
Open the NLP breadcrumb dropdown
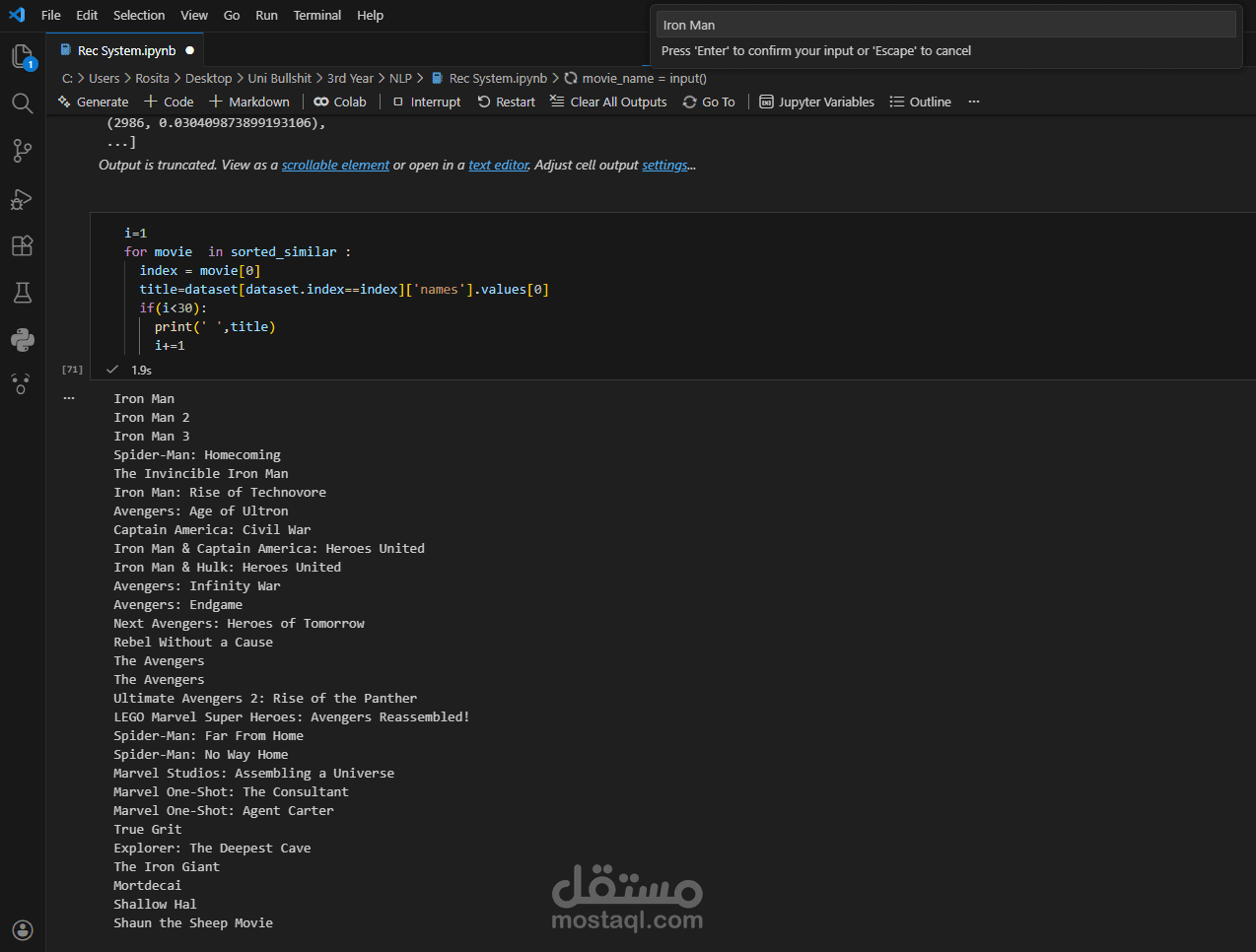tap(400, 78)
